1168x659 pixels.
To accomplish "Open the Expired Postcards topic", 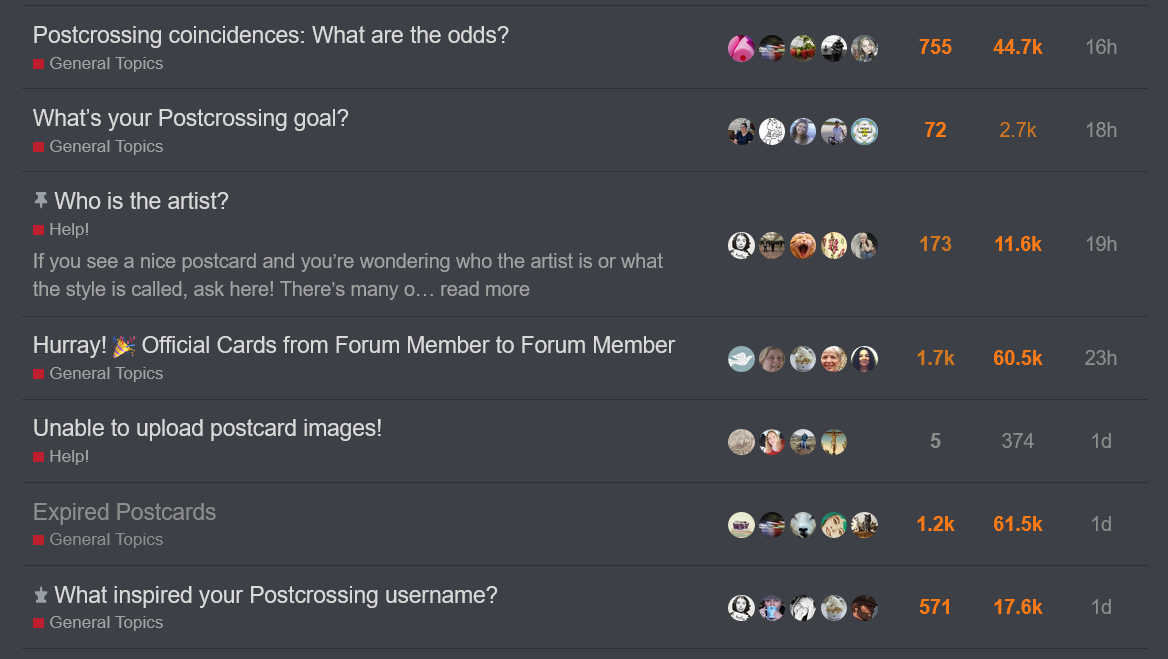I will click(x=124, y=512).
